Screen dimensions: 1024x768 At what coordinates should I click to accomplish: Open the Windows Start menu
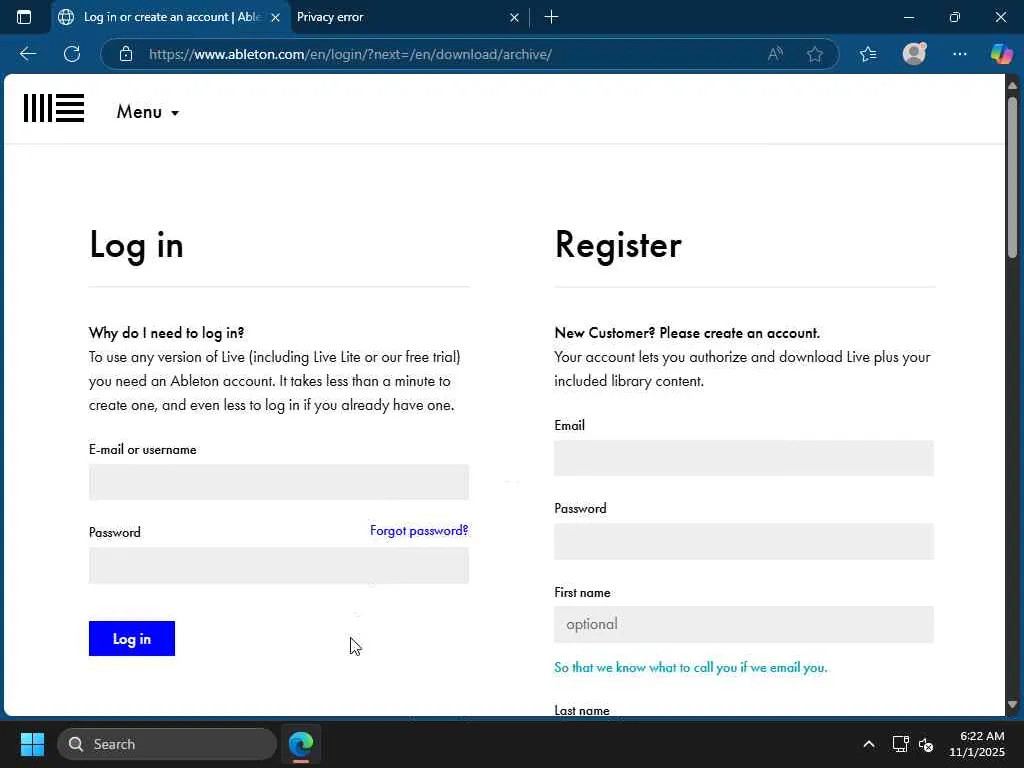point(32,744)
